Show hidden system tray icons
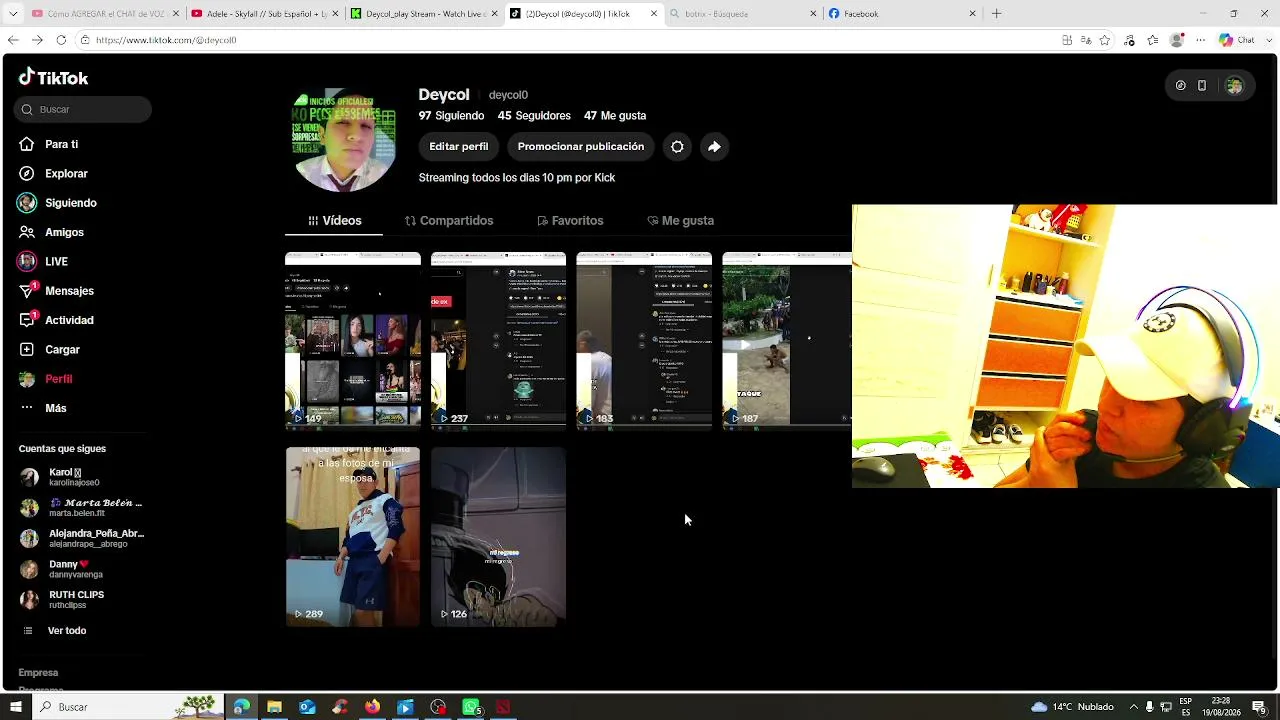The image size is (1280, 720). point(1133,707)
